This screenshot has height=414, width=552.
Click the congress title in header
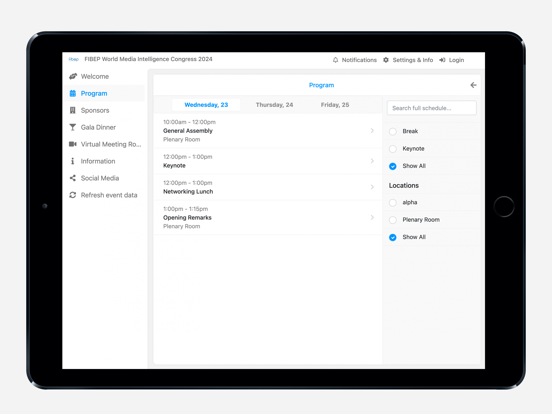click(x=148, y=59)
